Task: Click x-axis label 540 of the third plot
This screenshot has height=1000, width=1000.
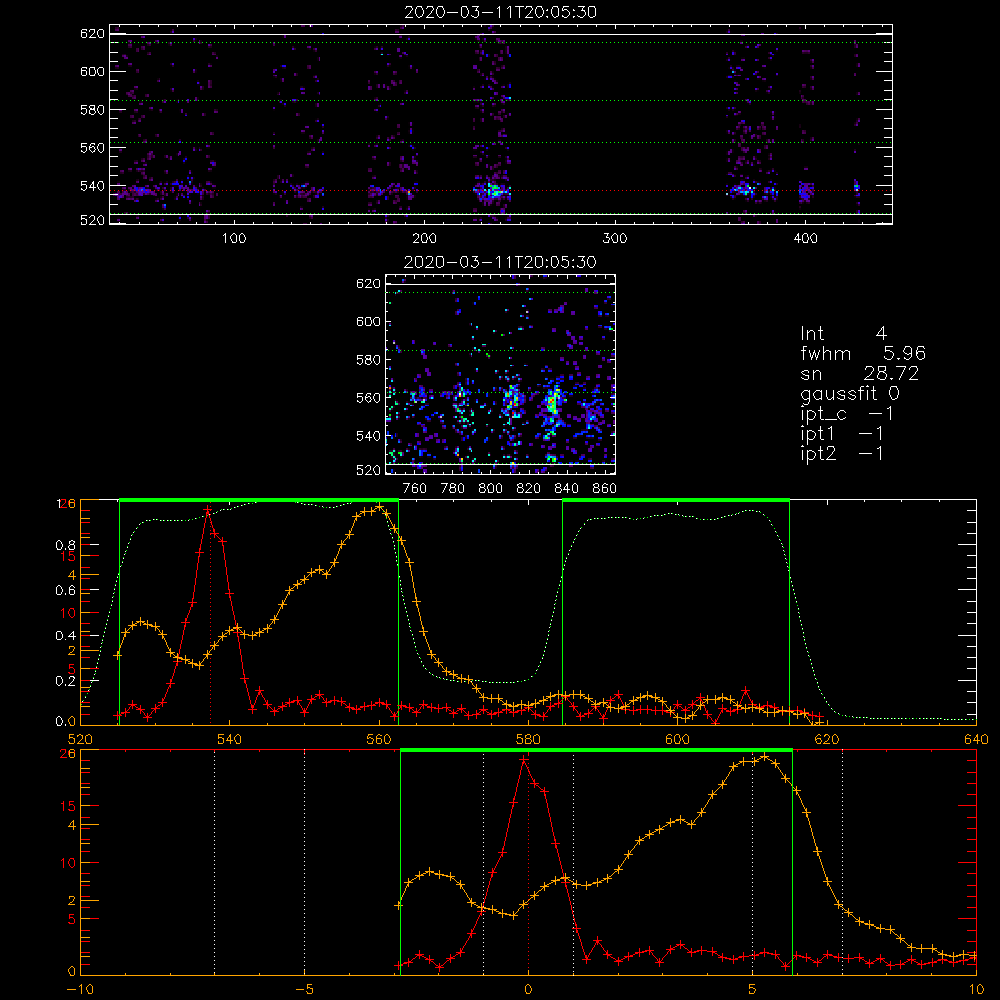Action: [230, 740]
